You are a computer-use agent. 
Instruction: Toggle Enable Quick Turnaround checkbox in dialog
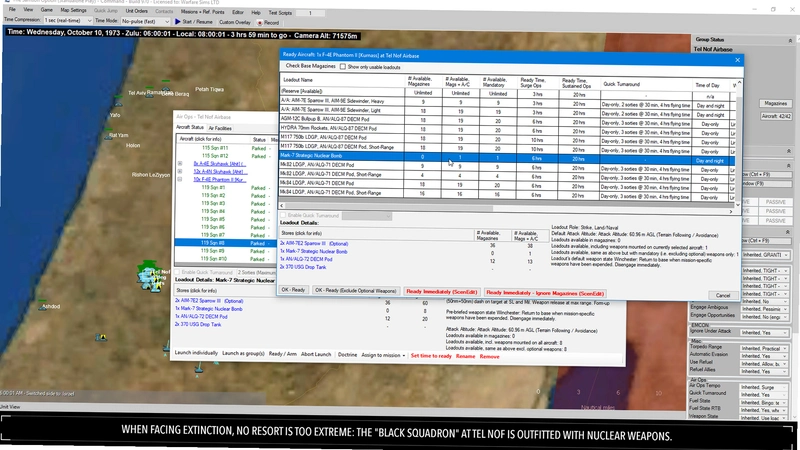[x=283, y=216]
